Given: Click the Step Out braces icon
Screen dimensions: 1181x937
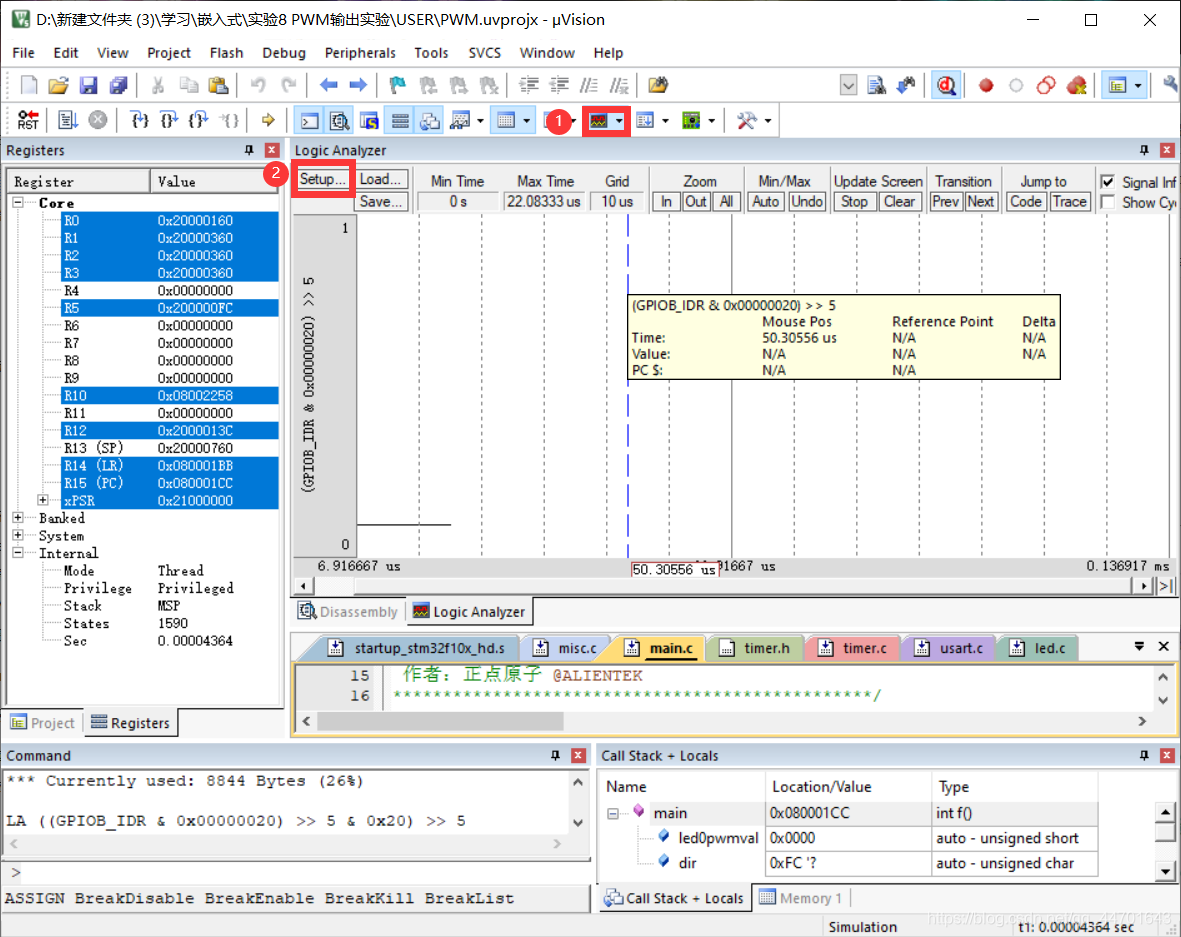Looking at the screenshot, I should [198, 120].
